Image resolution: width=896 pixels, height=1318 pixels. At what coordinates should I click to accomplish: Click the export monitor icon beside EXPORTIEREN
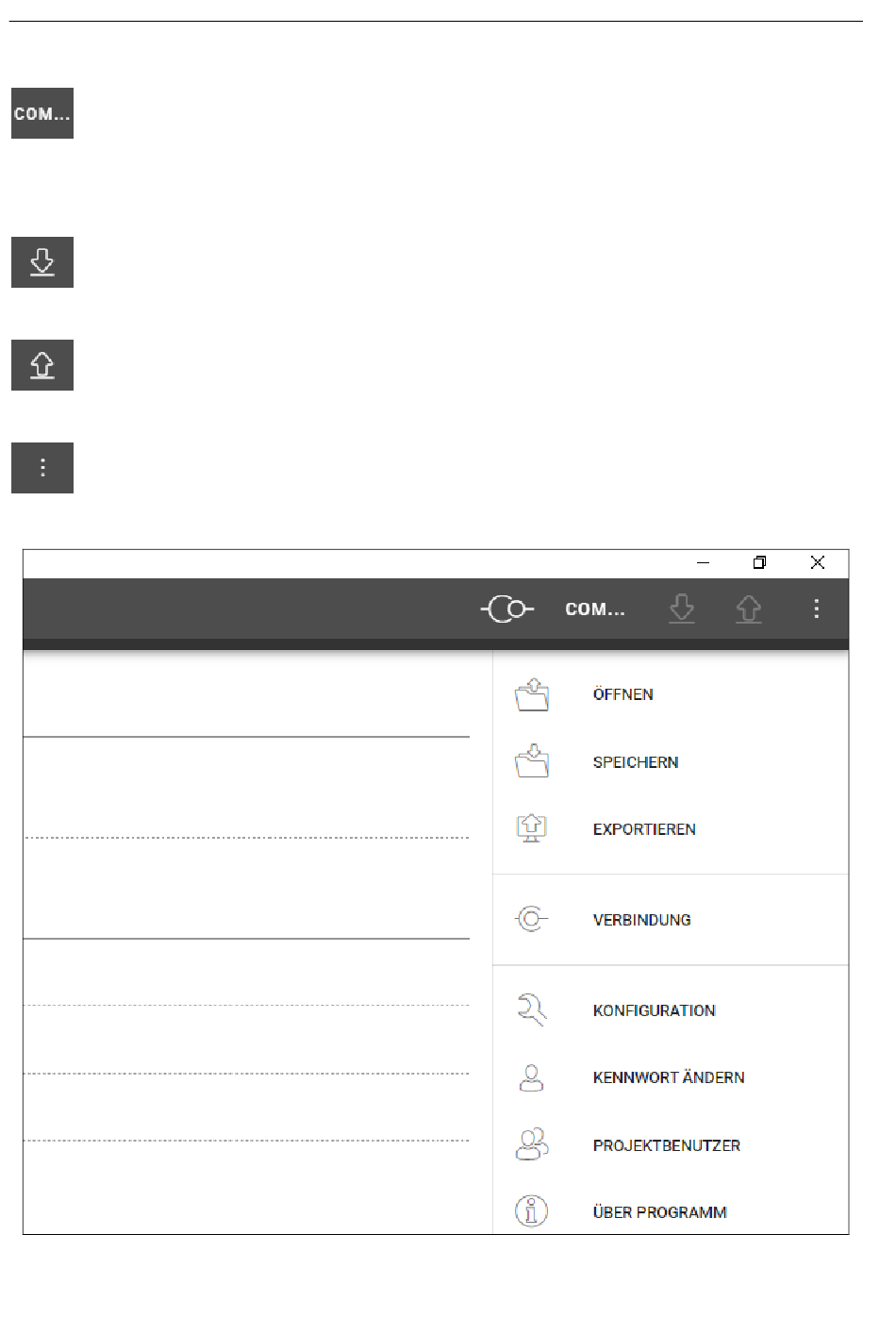pos(532,828)
